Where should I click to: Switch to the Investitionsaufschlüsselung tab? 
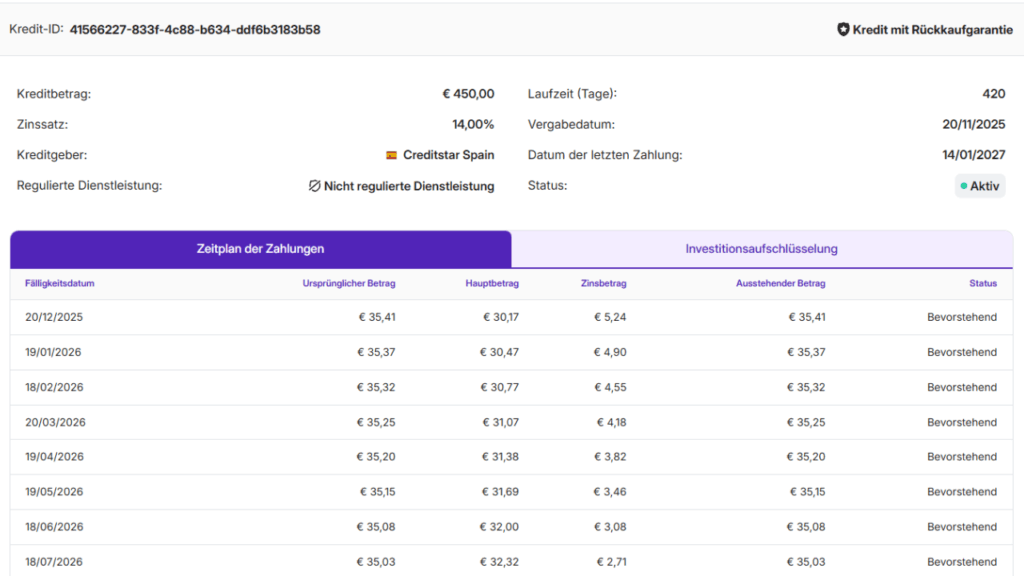761,249
